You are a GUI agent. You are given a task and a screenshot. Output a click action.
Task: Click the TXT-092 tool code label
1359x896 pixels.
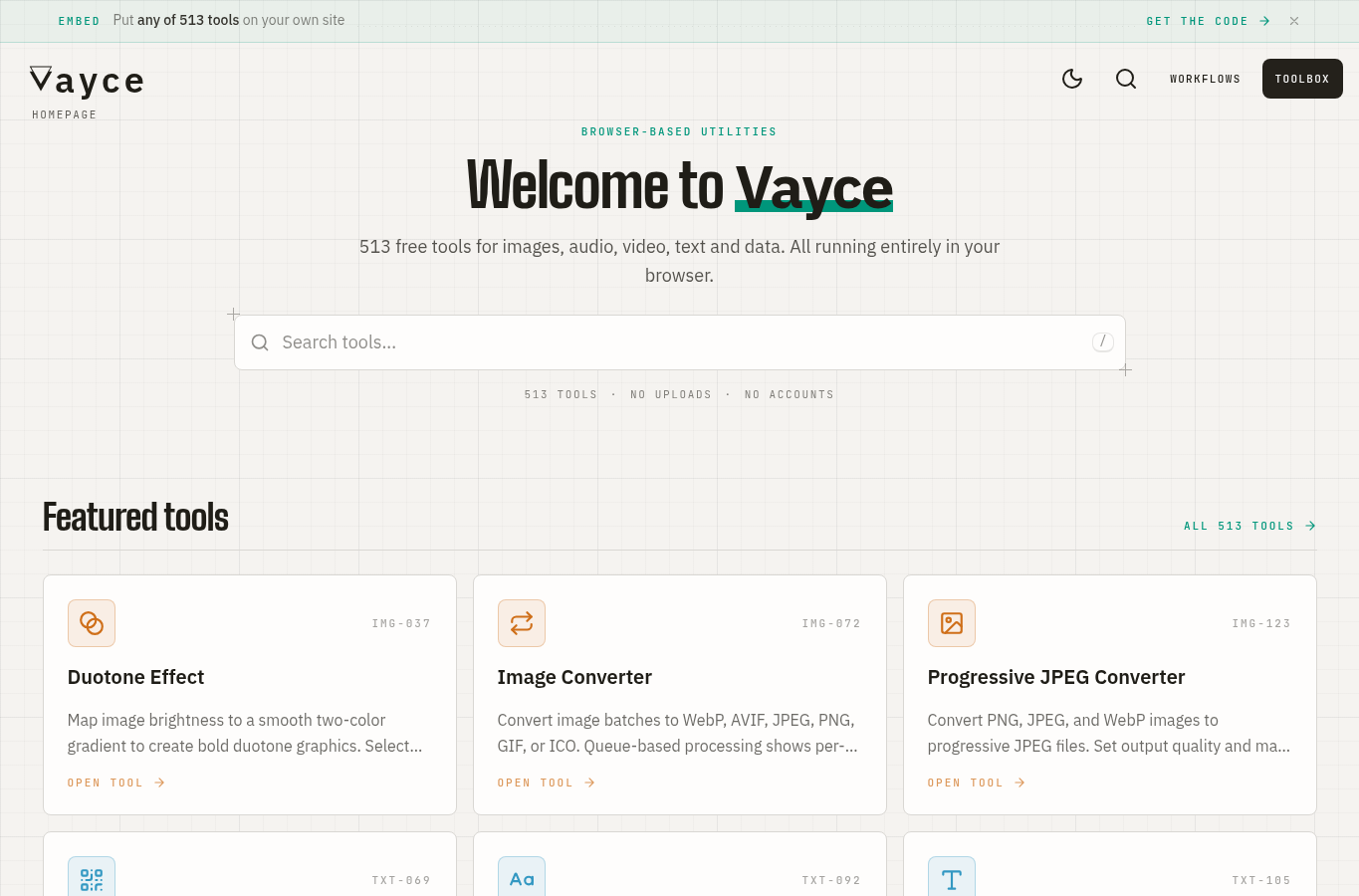pyautogui.click(x=831, y=880)
